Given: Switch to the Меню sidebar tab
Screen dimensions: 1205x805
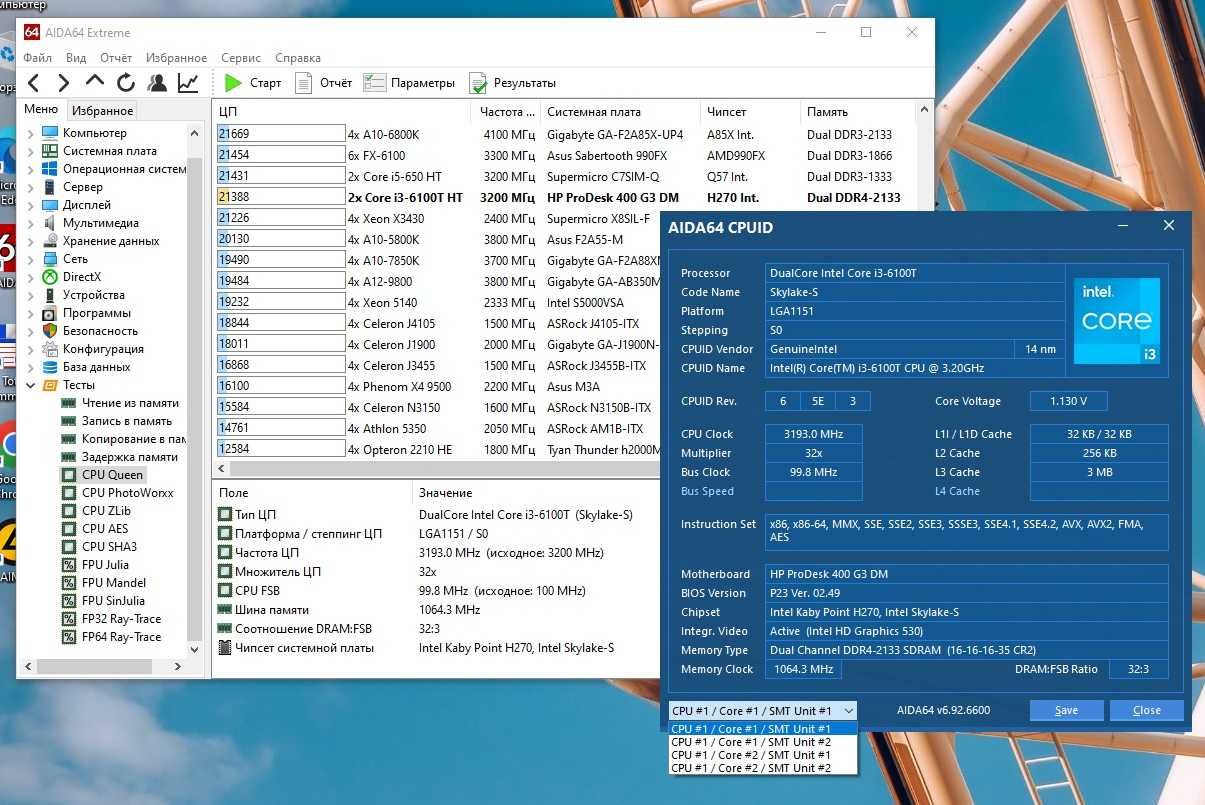Looking at the screenshot, I should coord(41,110).
